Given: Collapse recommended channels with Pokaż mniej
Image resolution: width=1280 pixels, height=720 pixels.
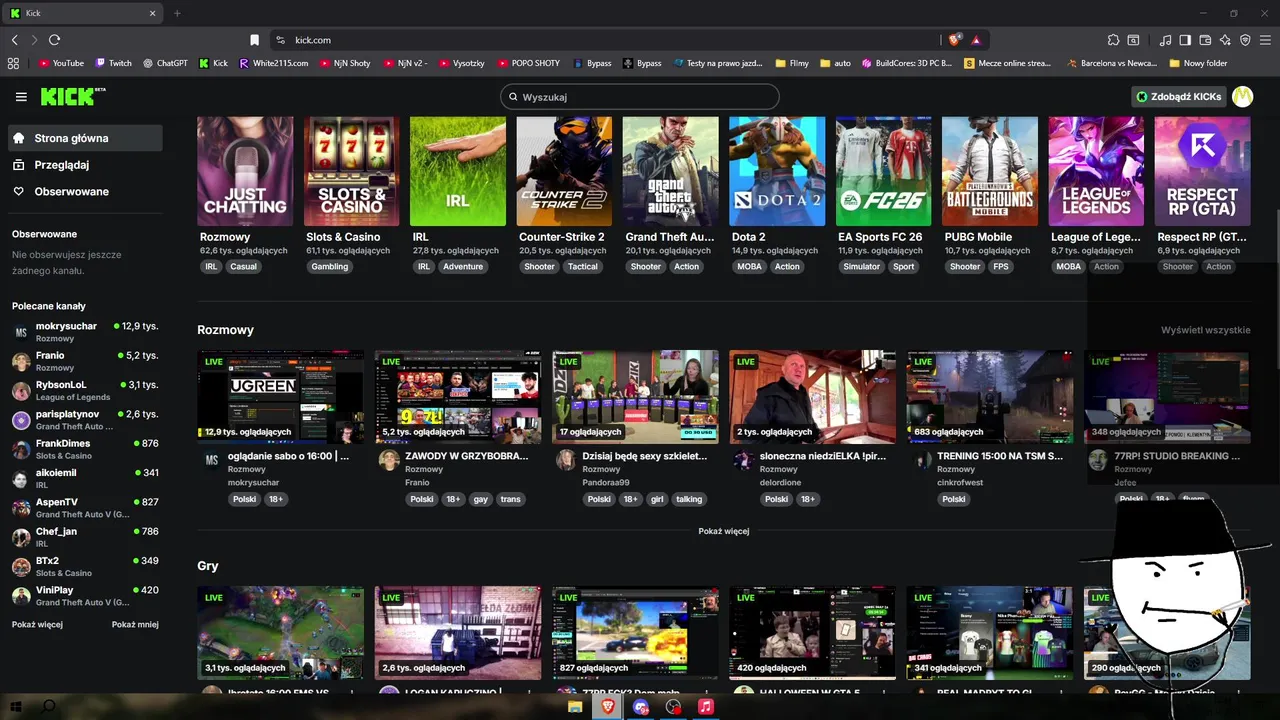Looking at the screenshot, I should [135, 624].
